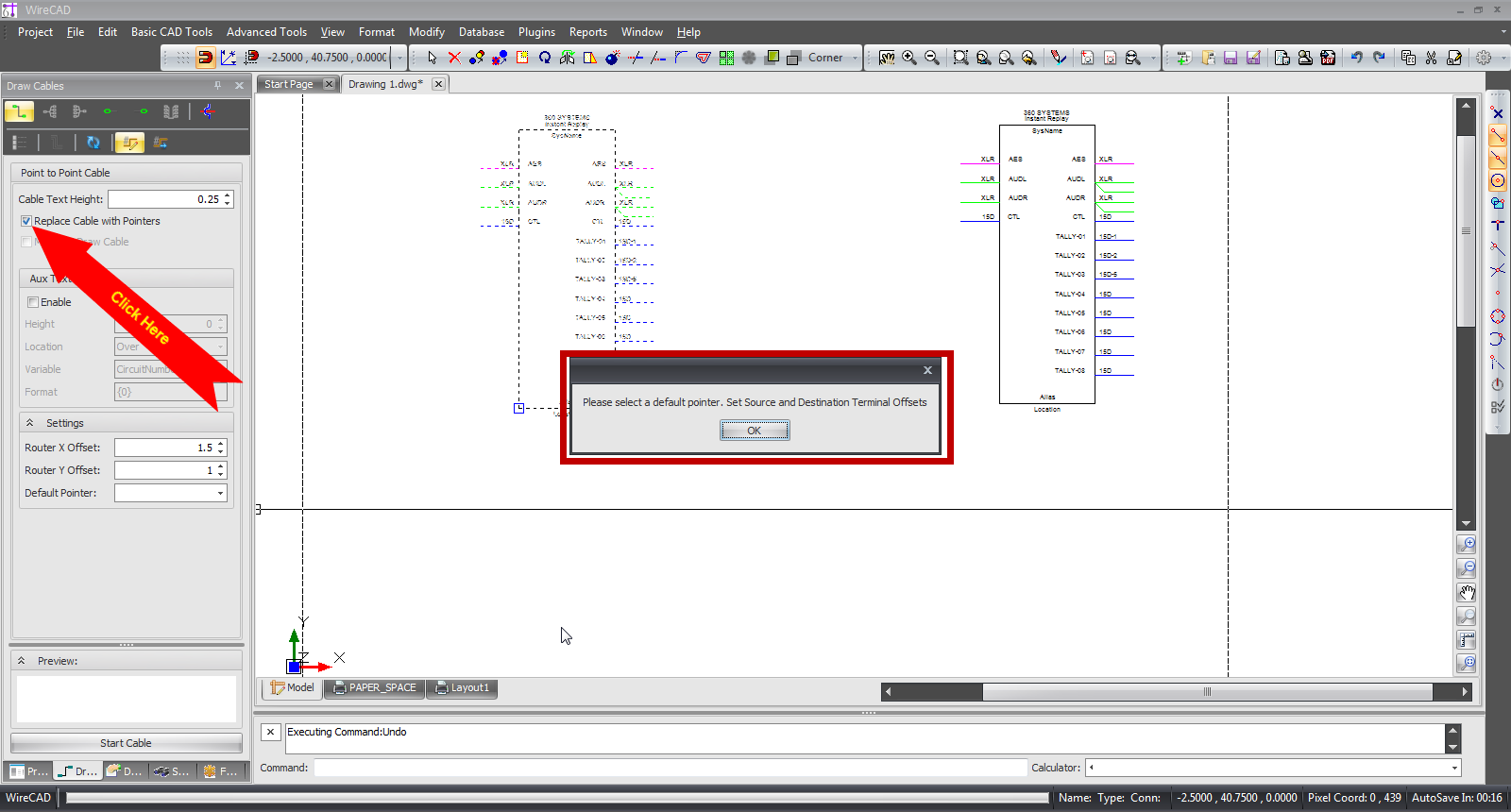Select the arrow pointer tool
The height and width of the screenshot is (812, 1511).
point(432,58)
